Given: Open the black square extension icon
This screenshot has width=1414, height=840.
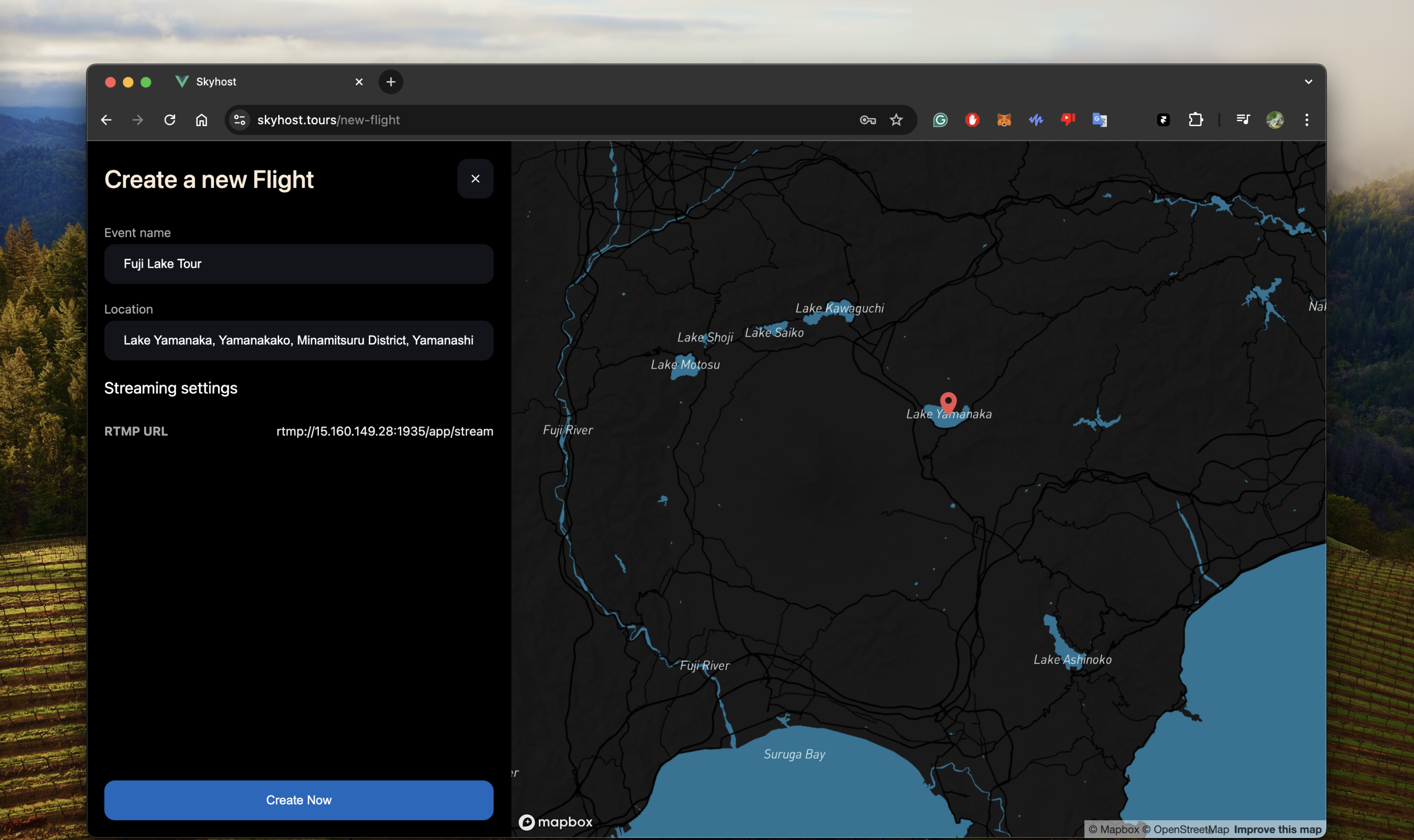Looking at the screenshot, I should coord(1163,120).
